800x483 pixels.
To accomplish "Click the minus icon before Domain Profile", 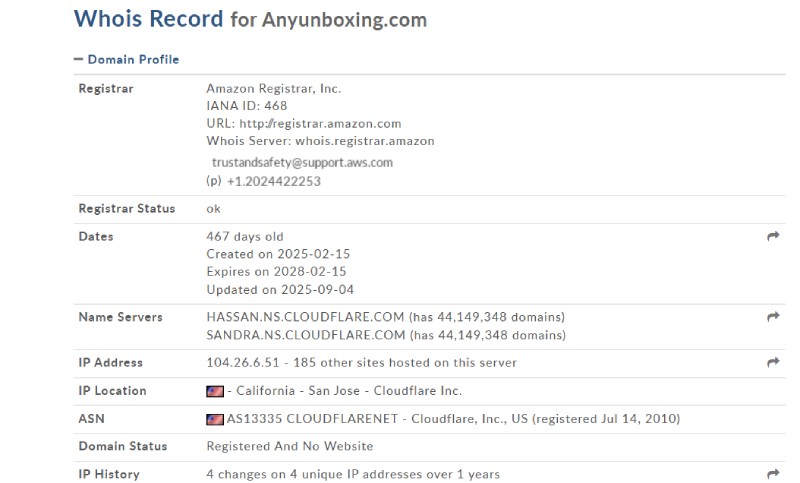I will click(x=78, y=59).
